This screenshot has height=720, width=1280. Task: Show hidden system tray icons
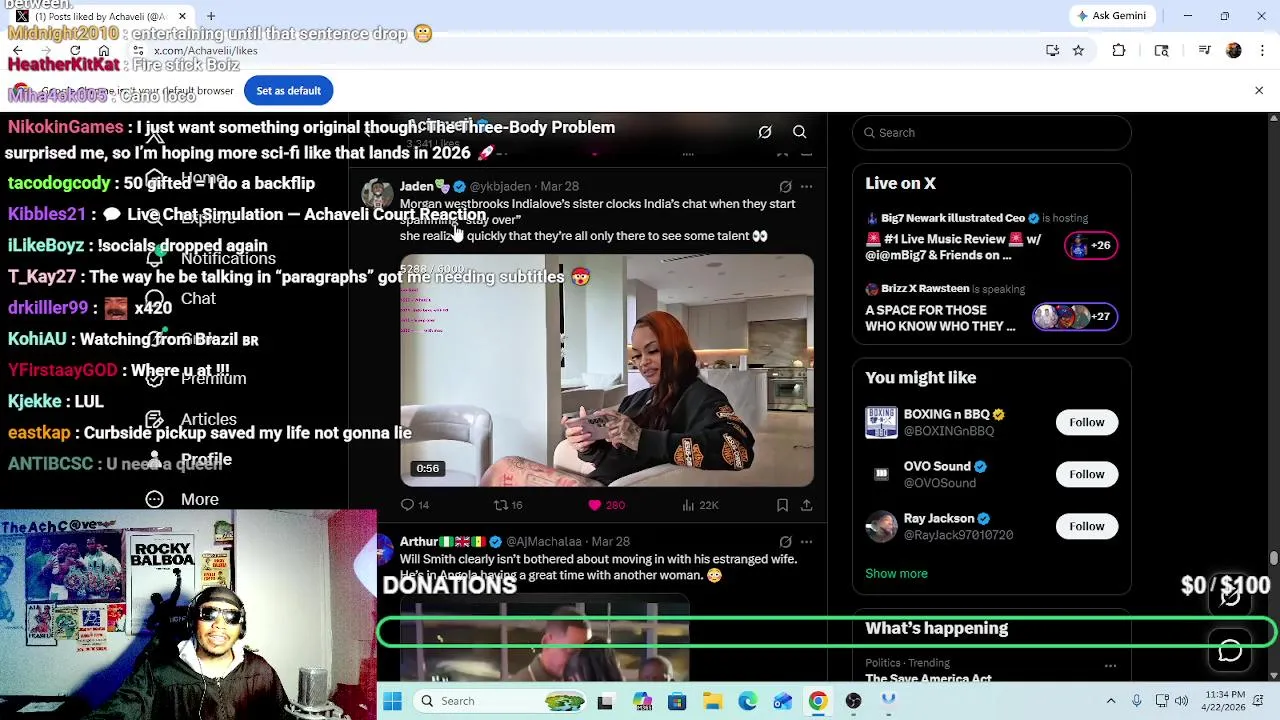point(1110,701)
